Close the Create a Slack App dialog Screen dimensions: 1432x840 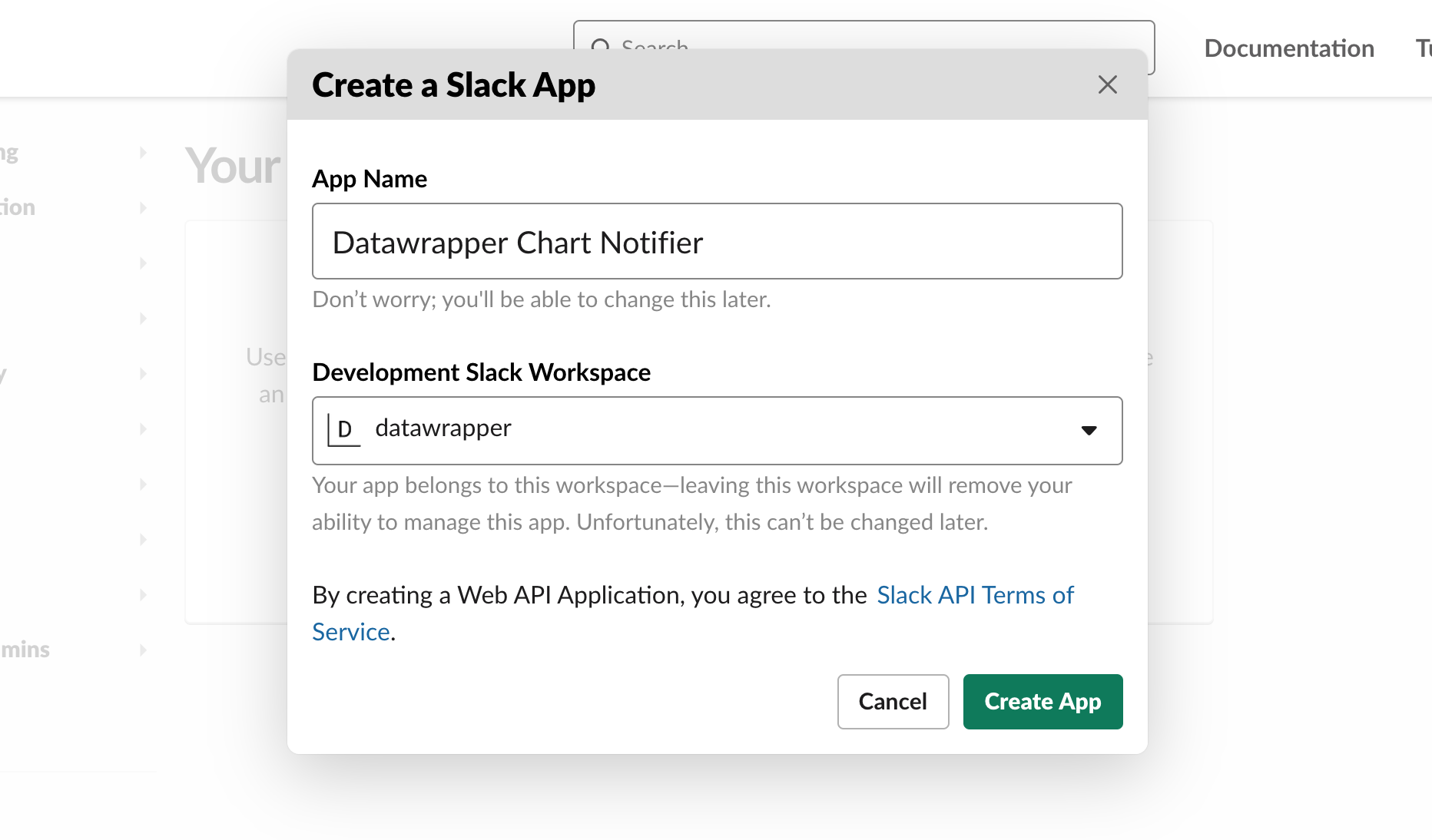point(1107,84)
